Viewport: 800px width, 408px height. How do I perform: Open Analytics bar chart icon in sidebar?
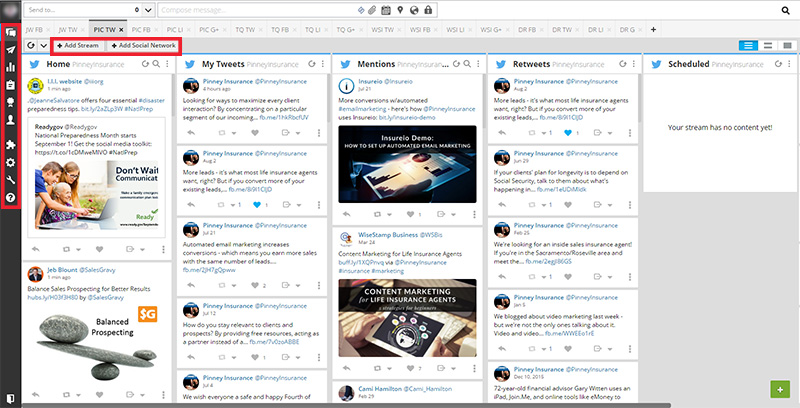[x=10, y=67]
